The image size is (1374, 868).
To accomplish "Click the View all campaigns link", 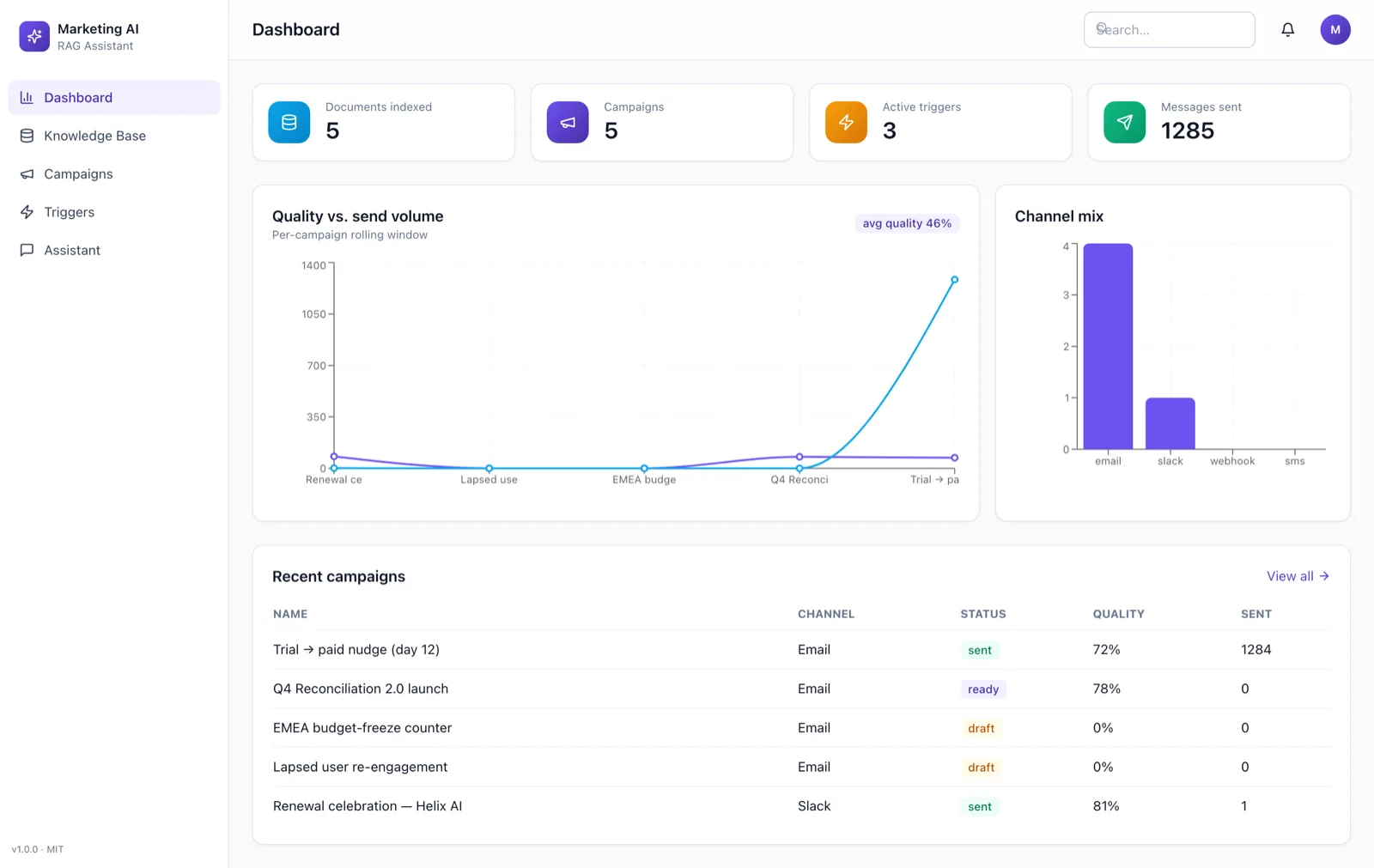I will (1298, 576).
